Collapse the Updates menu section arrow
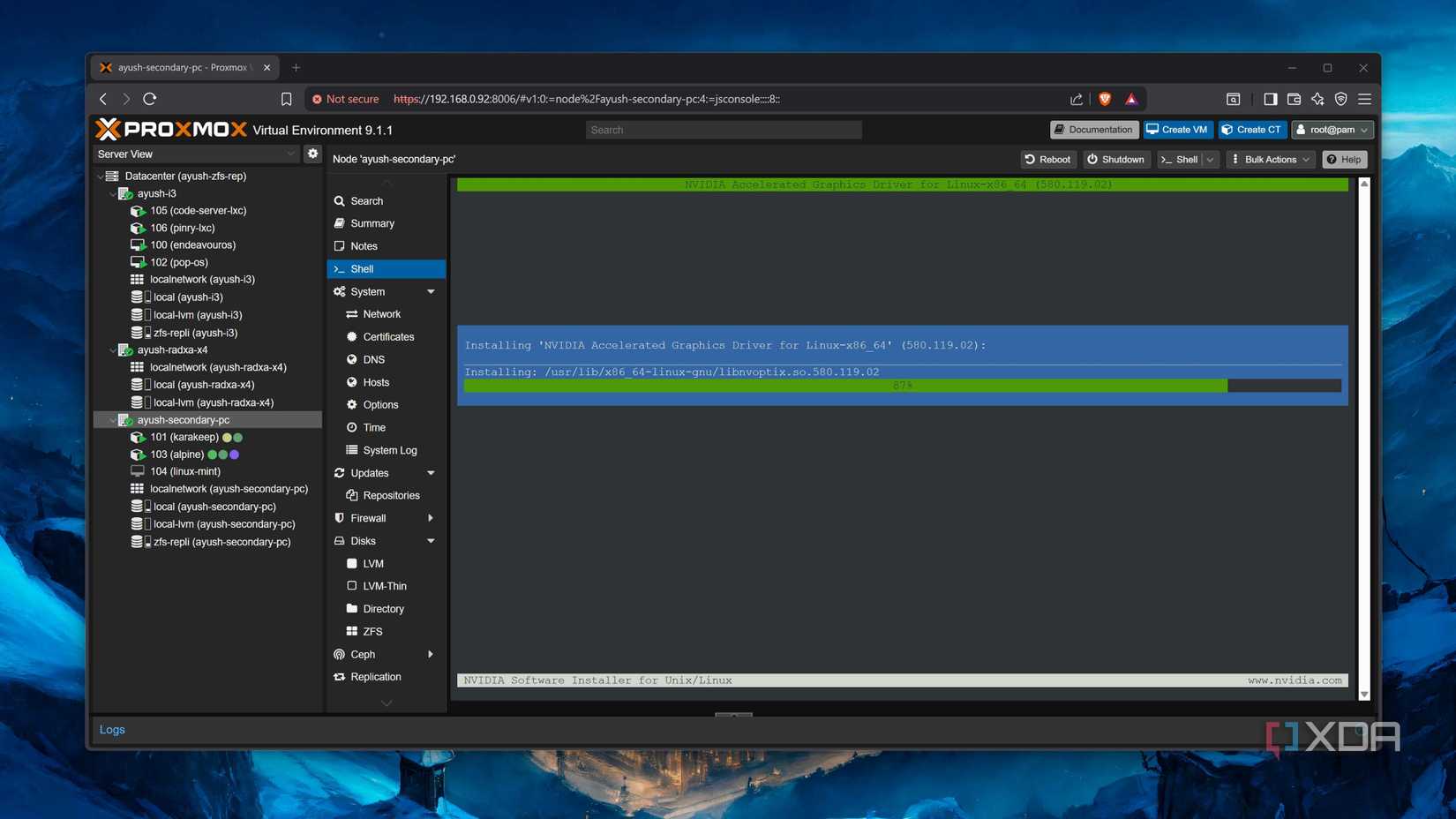 [x=431, y=473]
